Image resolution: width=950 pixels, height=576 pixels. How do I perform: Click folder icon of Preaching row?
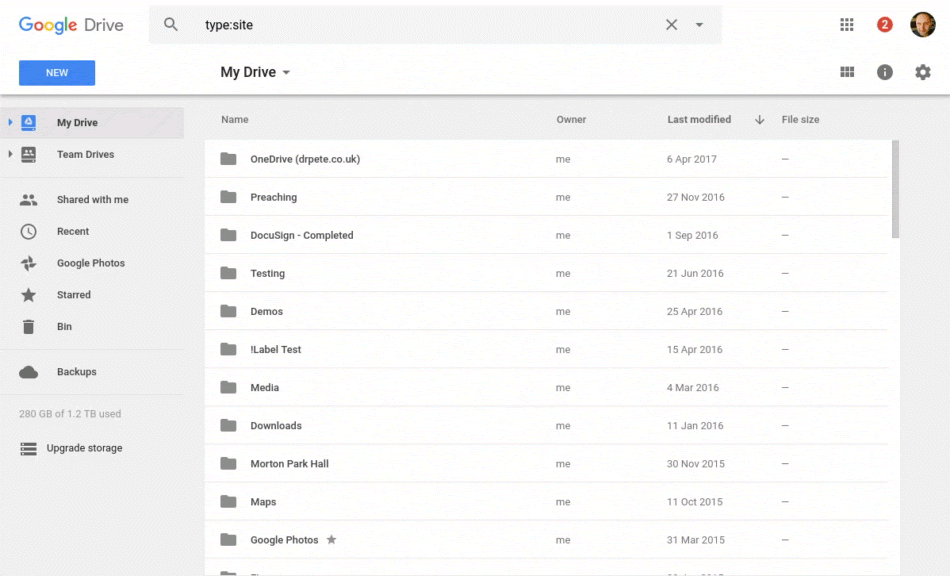click(x=228, y=197)
